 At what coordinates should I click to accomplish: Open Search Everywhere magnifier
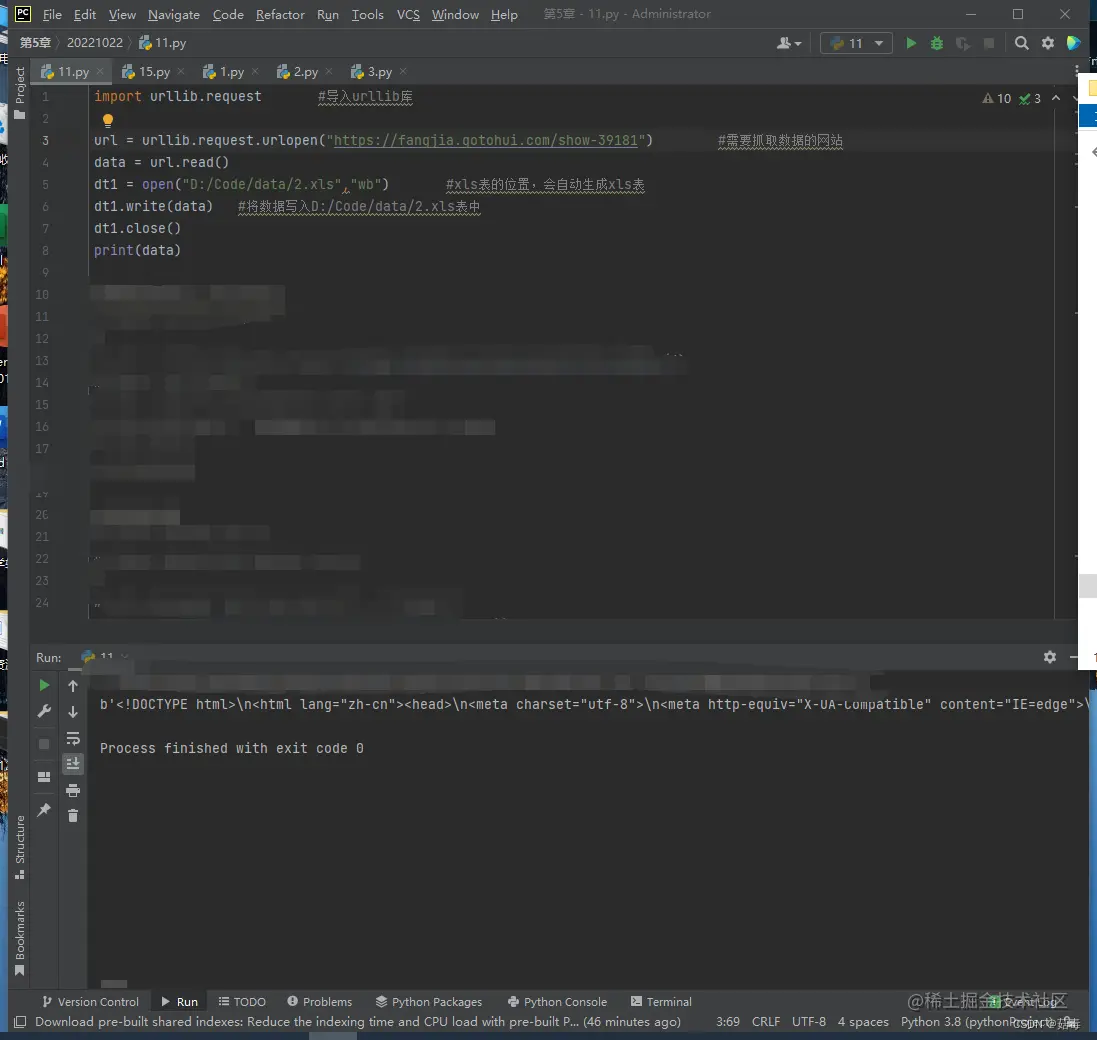pyautogui.click(x=1021, y=43)
